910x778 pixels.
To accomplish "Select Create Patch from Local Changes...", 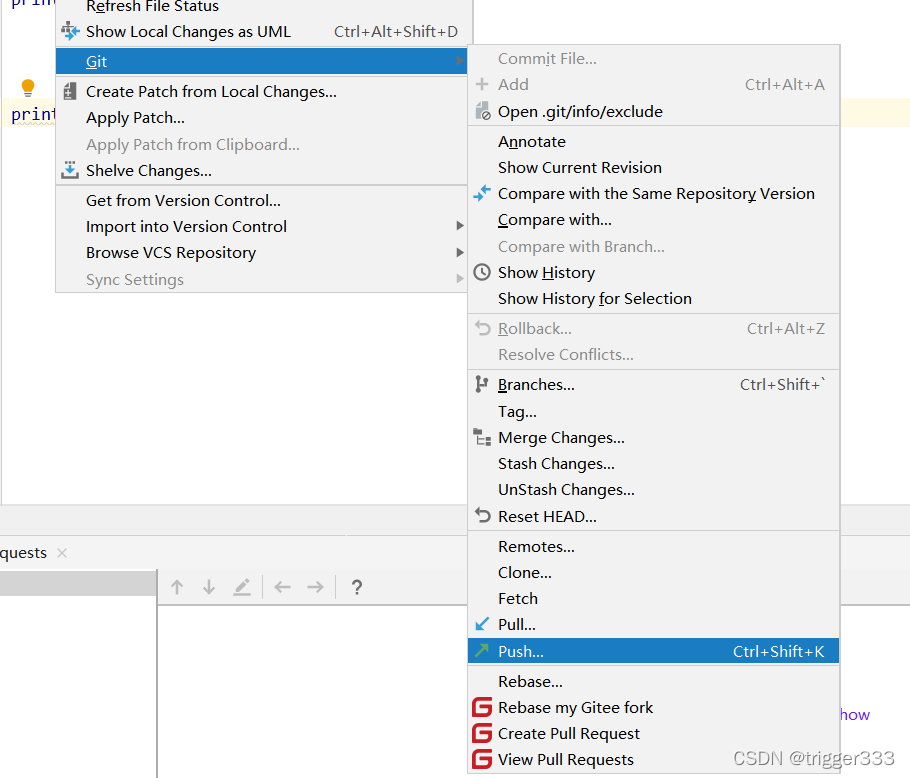I will pyautogui.click(x=261, y=92).
